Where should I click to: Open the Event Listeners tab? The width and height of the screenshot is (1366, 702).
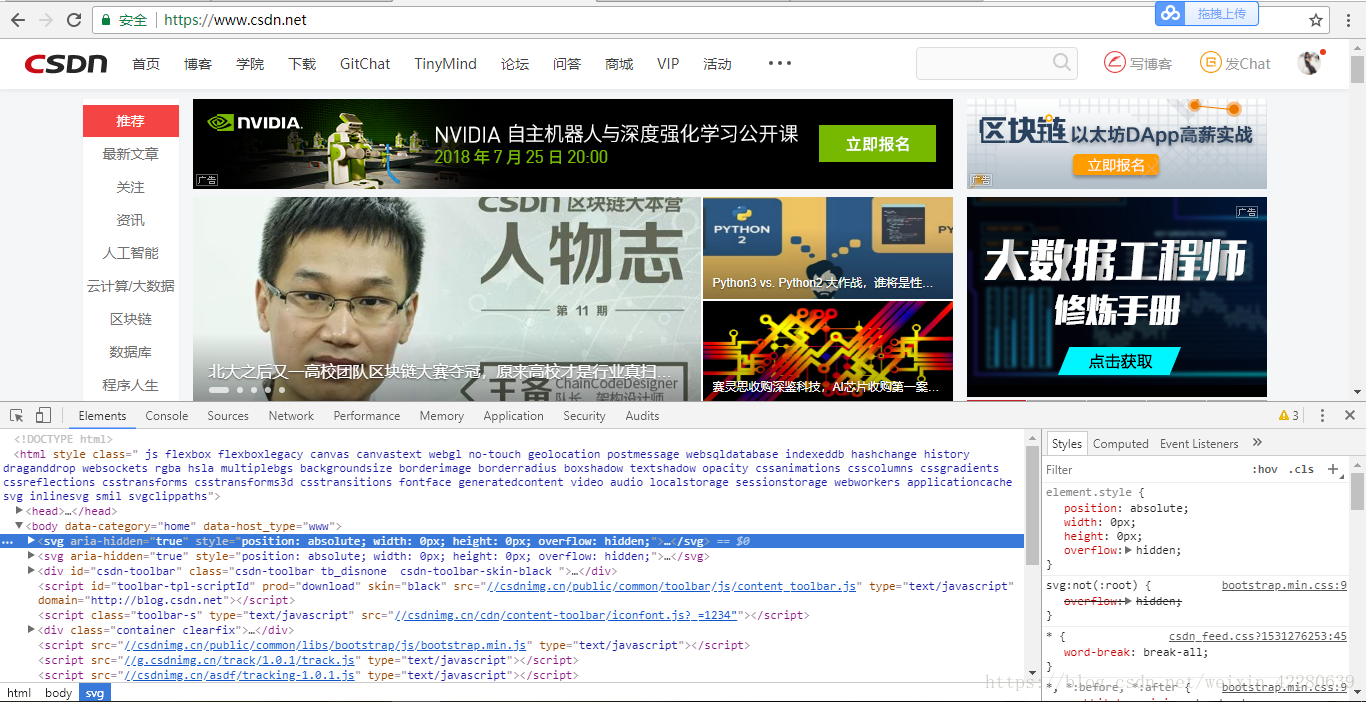[x=1199, y=444]
